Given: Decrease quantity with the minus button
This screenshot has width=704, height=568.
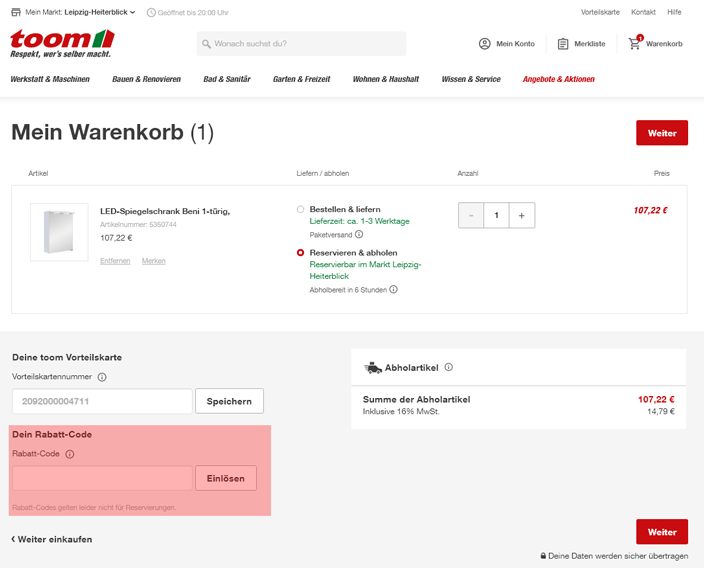Looking at the screenshot, I should 471,216.
